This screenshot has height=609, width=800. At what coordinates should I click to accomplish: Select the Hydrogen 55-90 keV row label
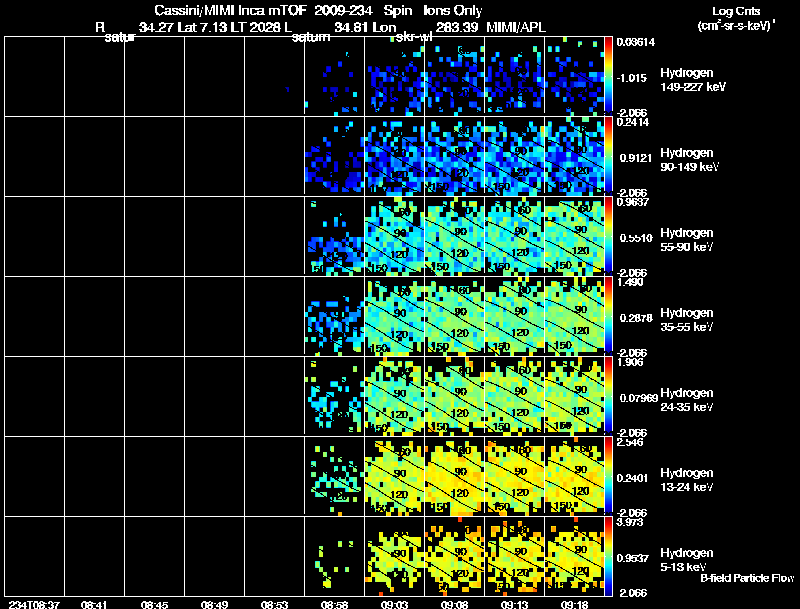point(687,240)
